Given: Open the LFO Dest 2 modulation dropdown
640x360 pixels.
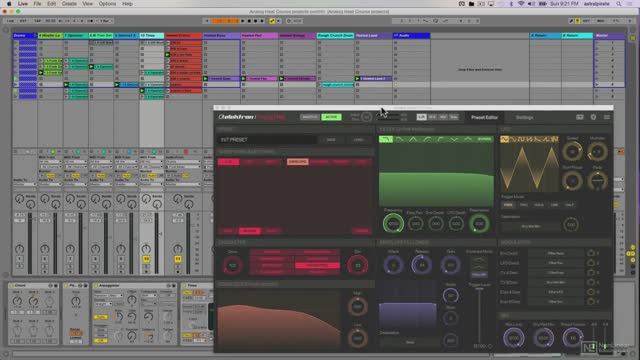Looking at the screenshot, I should pos(556,263).
